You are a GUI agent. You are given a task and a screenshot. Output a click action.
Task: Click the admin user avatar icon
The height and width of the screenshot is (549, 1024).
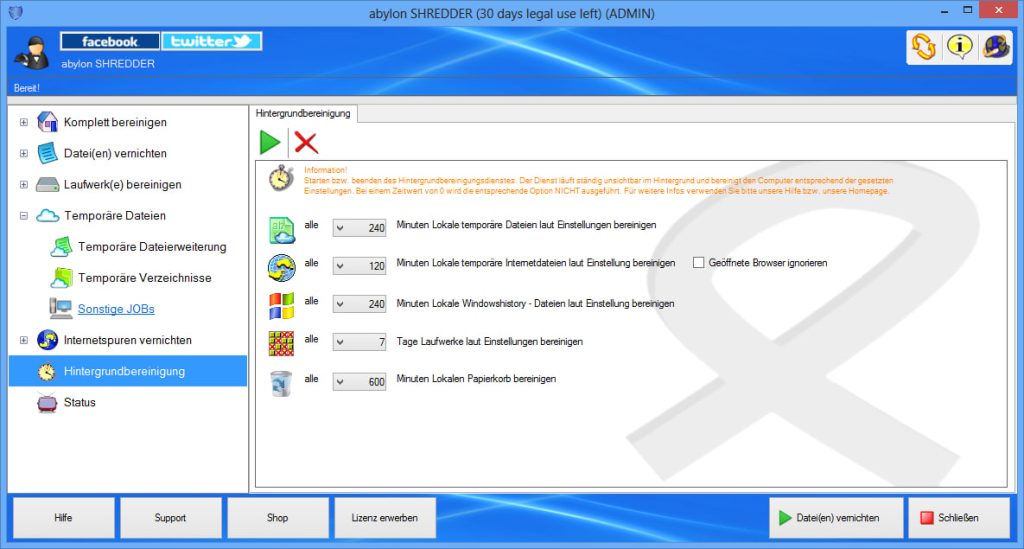[31, 54]
